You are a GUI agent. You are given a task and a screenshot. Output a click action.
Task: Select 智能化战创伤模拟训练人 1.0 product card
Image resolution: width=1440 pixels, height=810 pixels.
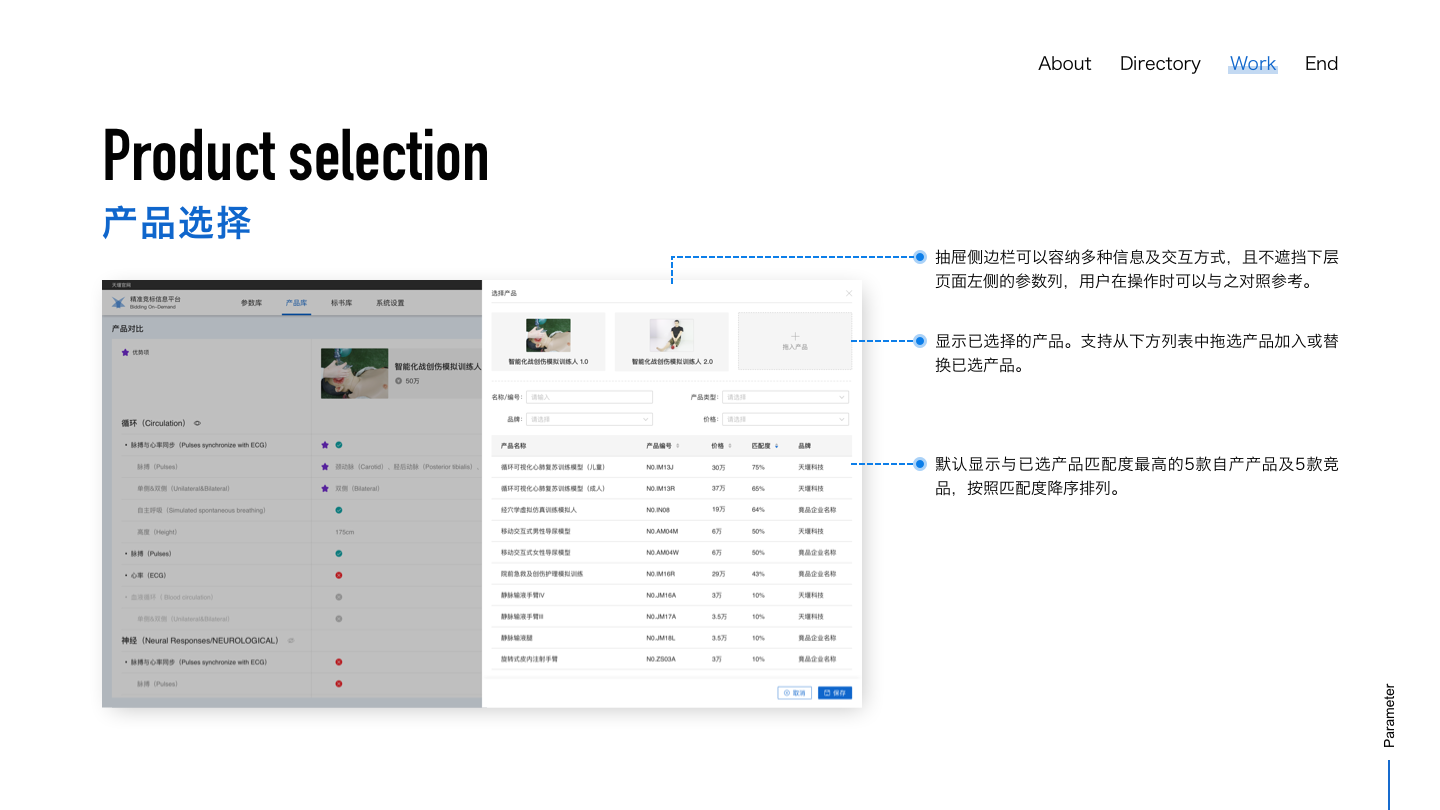[x=548, y=342]
